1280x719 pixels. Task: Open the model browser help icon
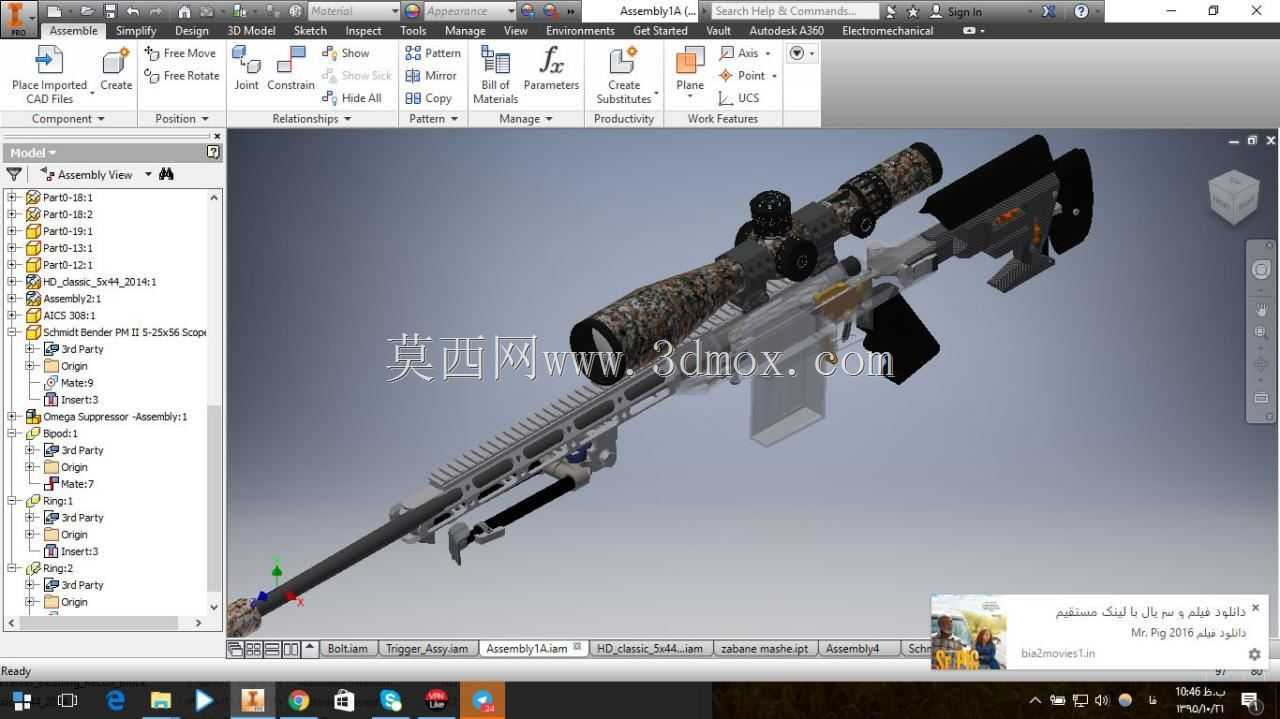click(x=213, y=152)
